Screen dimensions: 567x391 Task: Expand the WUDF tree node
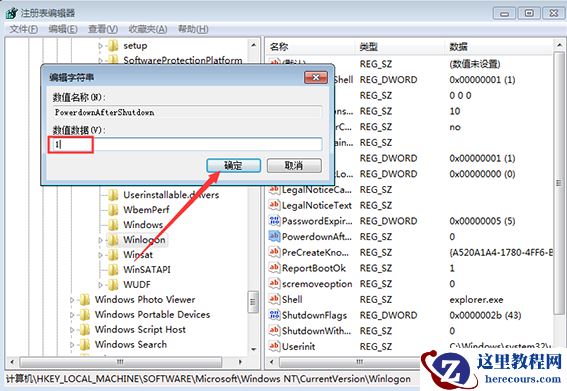[101, 285]
